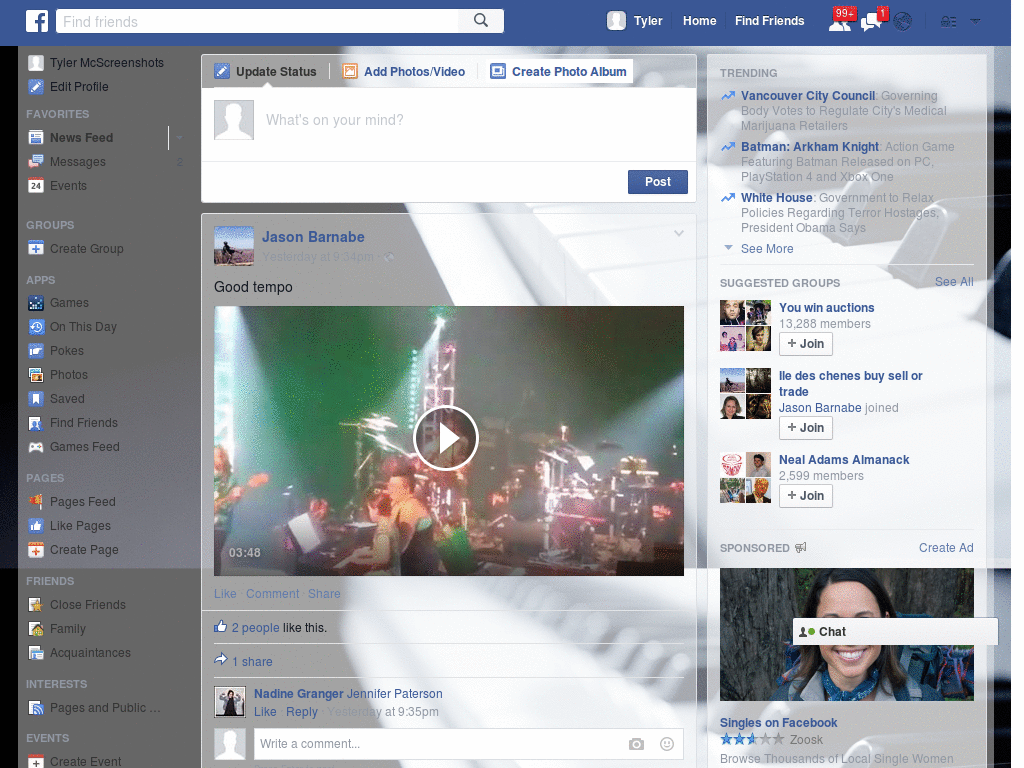Open Jason Barnabe post options chevron

pos(679,233)
